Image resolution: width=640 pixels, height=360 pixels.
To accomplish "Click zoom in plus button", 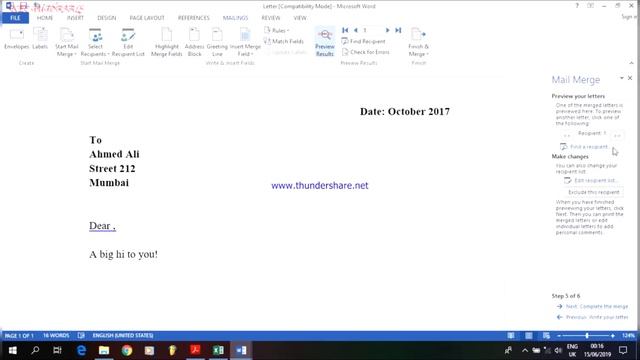I will tap(613, 336).
